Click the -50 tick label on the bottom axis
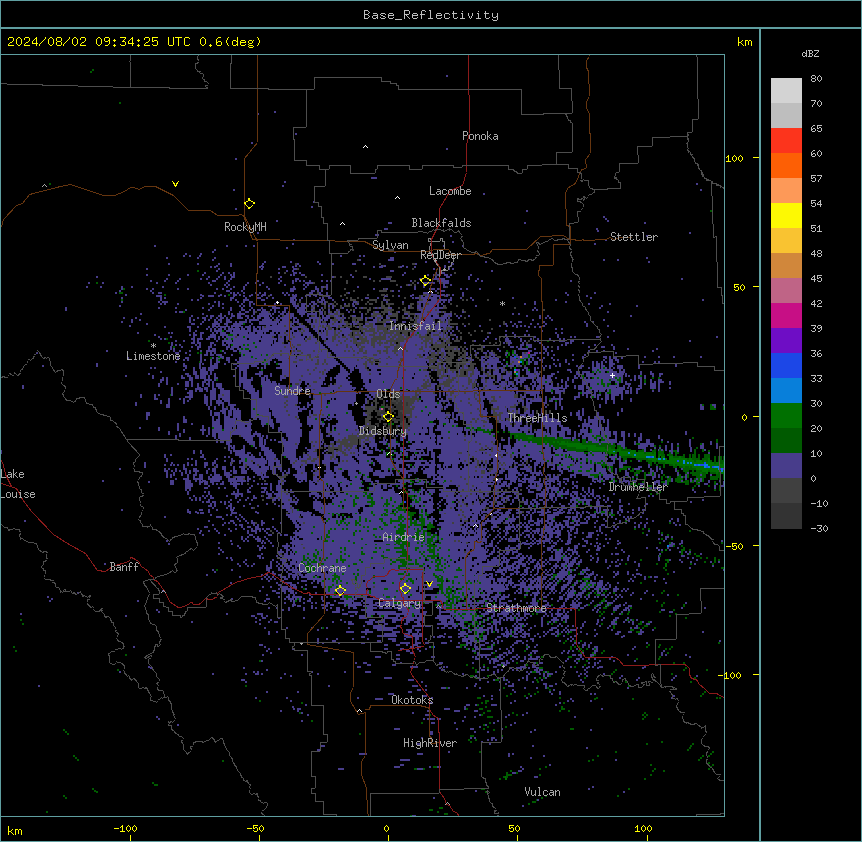The image size is (862, 842). pos(255,828)
